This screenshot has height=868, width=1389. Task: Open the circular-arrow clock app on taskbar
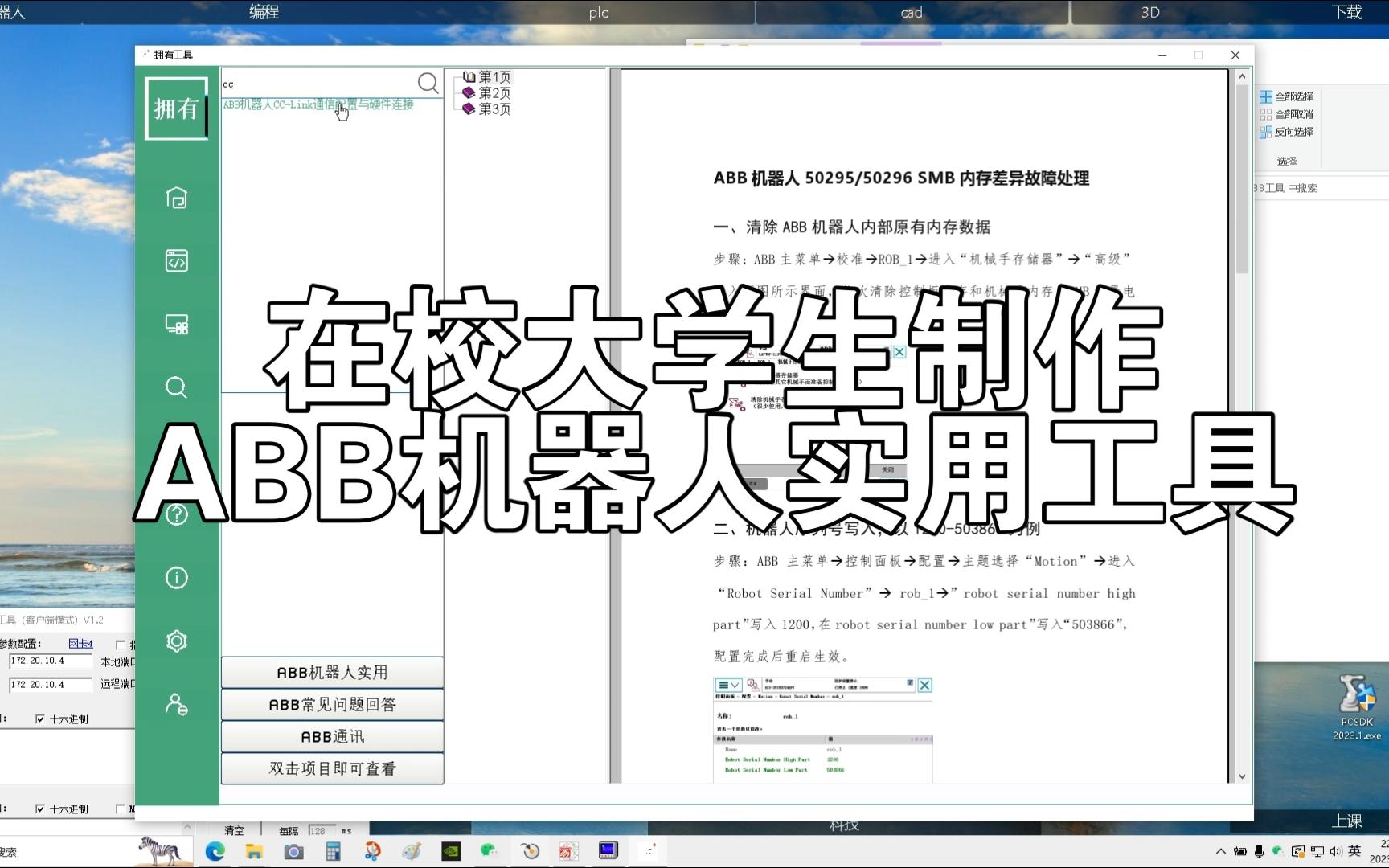(530, 851)
